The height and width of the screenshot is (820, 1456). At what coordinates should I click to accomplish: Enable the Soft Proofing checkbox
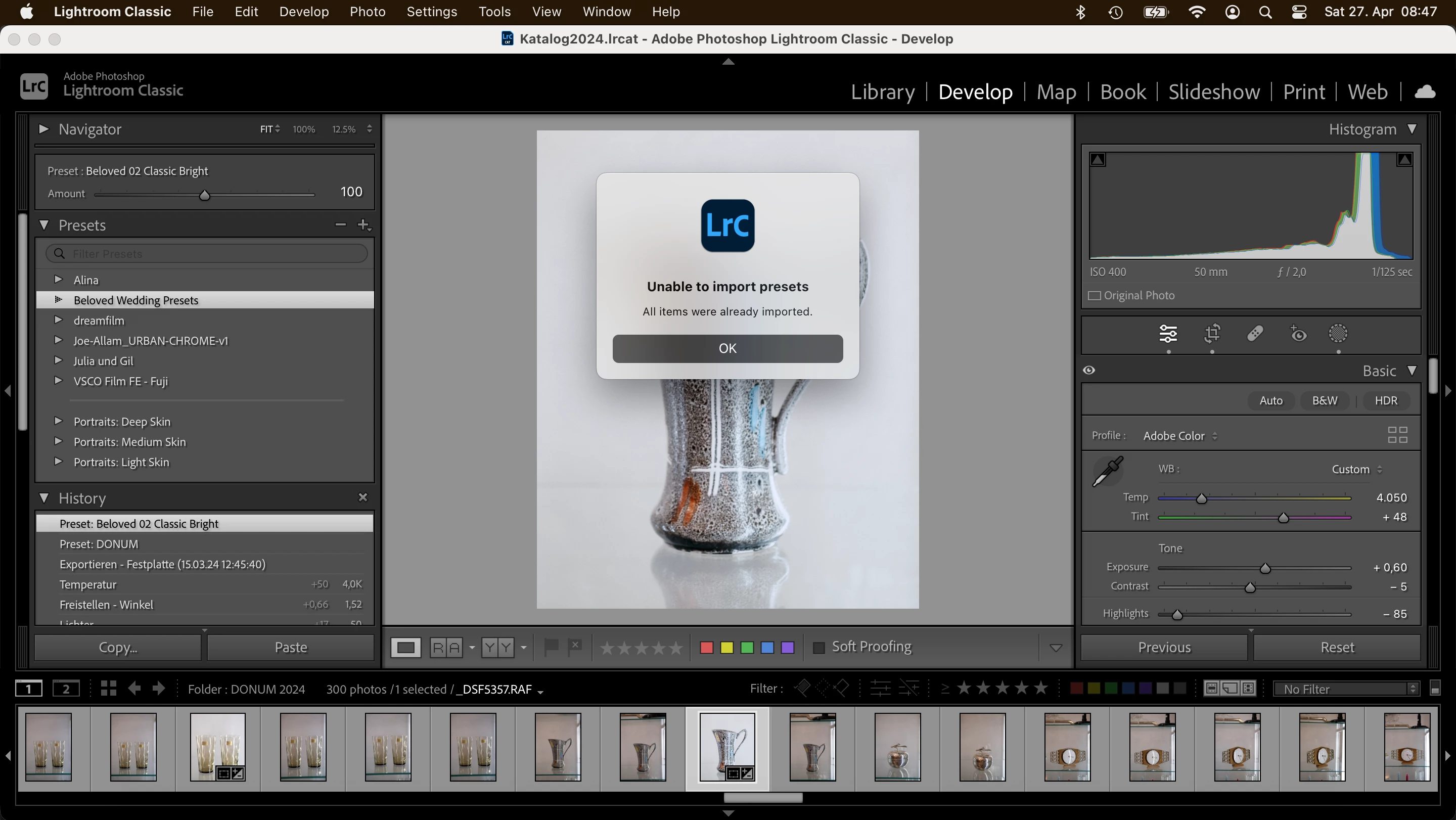pyautogui.click(x=818, y=647)
